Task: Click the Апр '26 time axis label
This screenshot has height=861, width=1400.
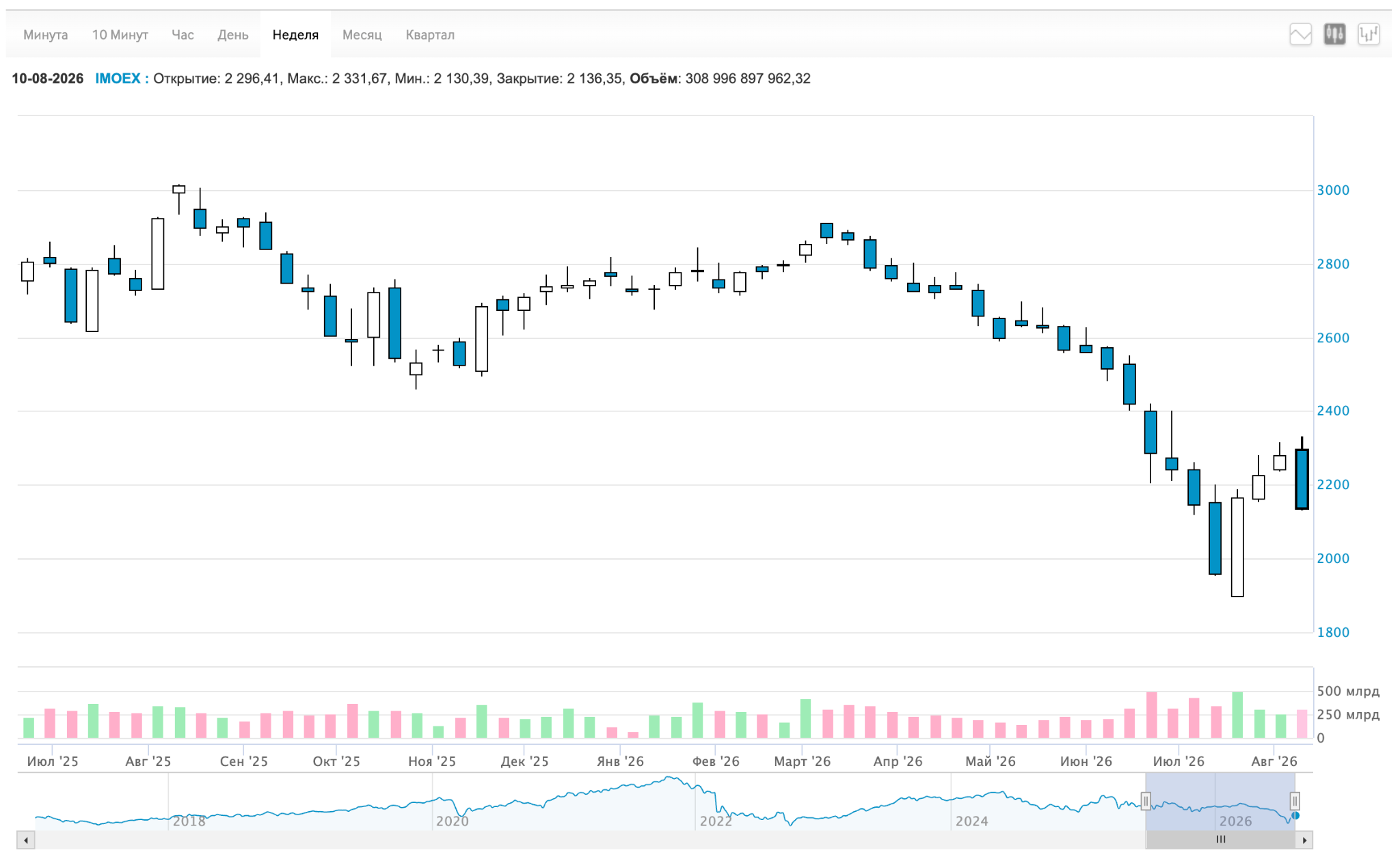Action: click(x=898, y=761)
